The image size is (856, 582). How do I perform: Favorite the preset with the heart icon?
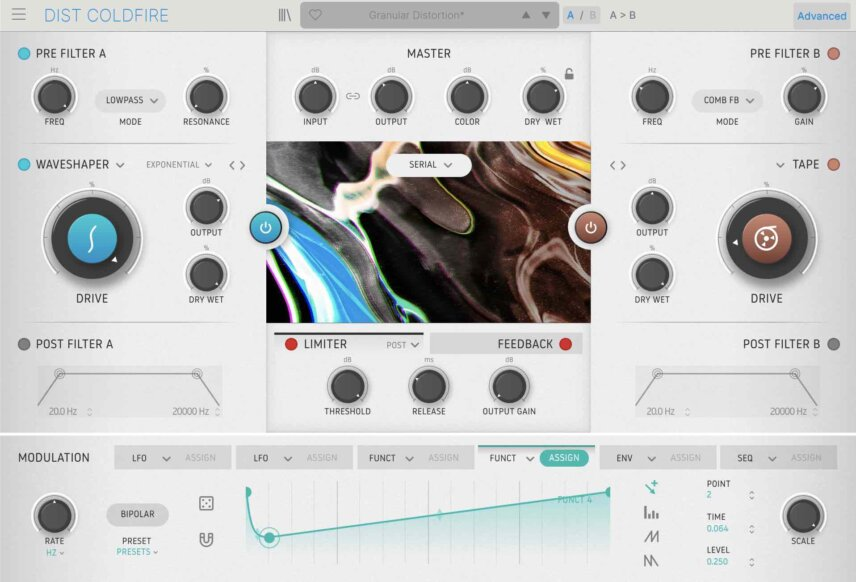click(316, 15)
